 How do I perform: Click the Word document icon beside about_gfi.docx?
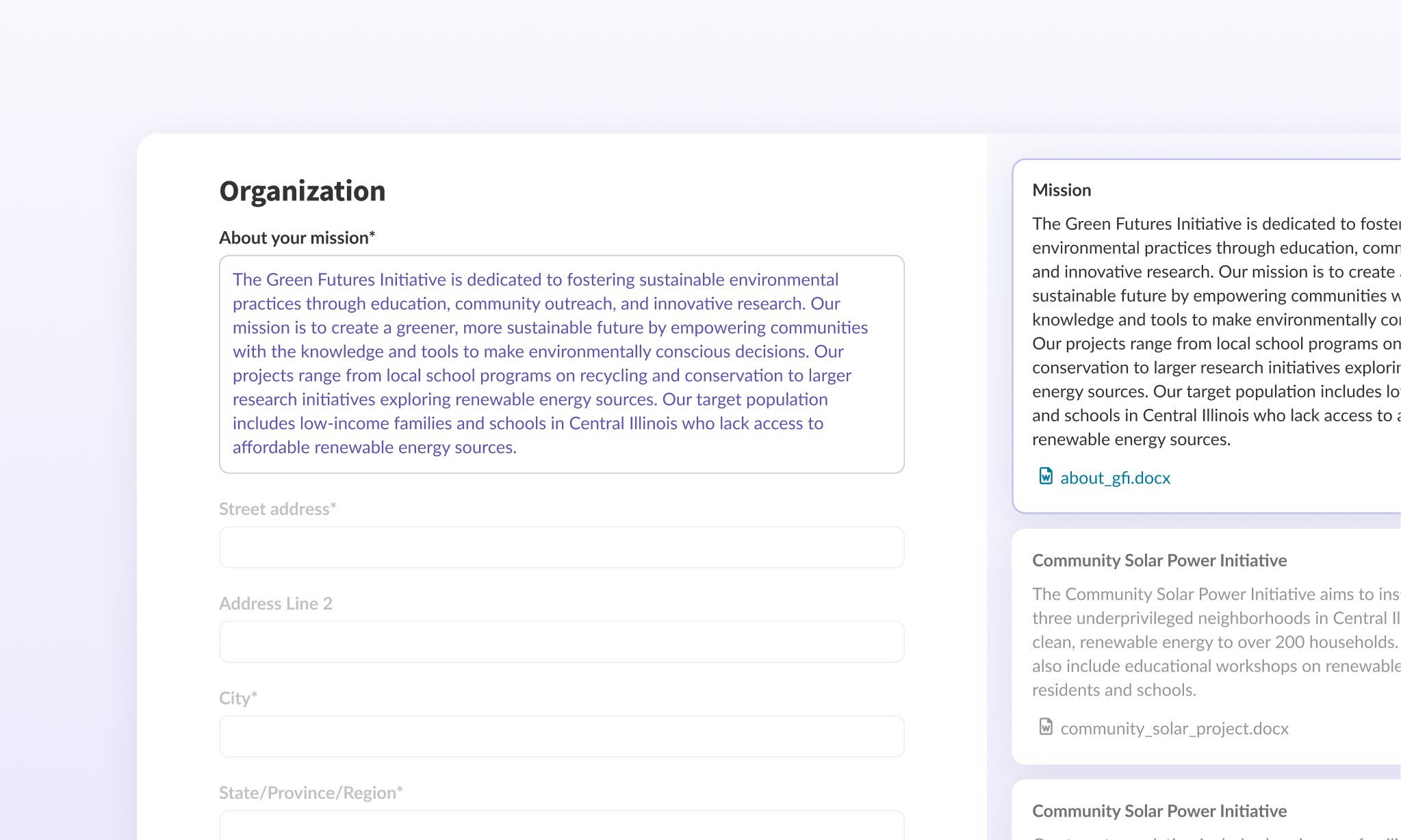coord(1045,477)
